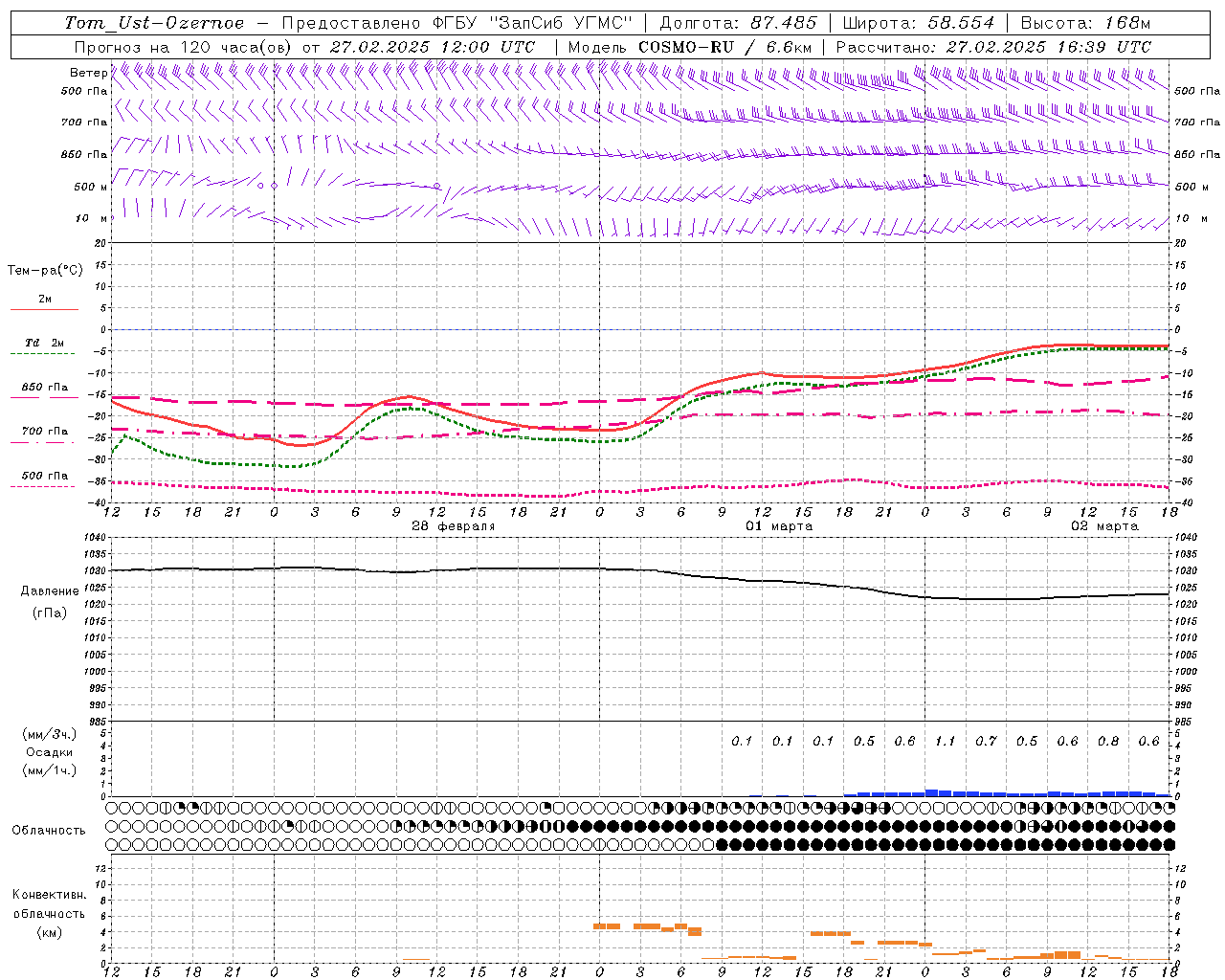Click the 'Прогноз на 120 часа(ов)' forecast text
The image size is (1225, 980).
pos(184,47)
